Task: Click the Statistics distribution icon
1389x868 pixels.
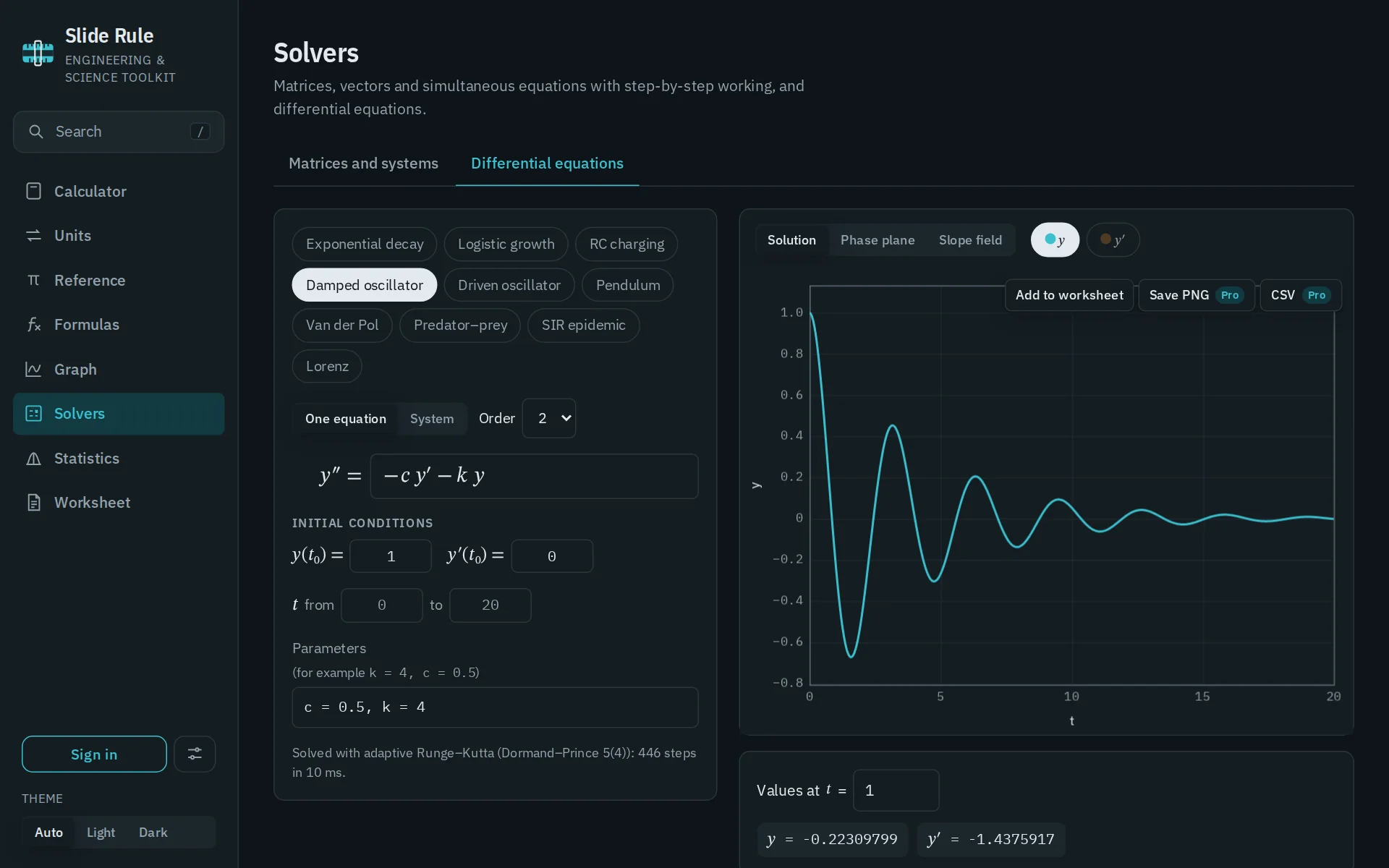Action: [33, 459]
